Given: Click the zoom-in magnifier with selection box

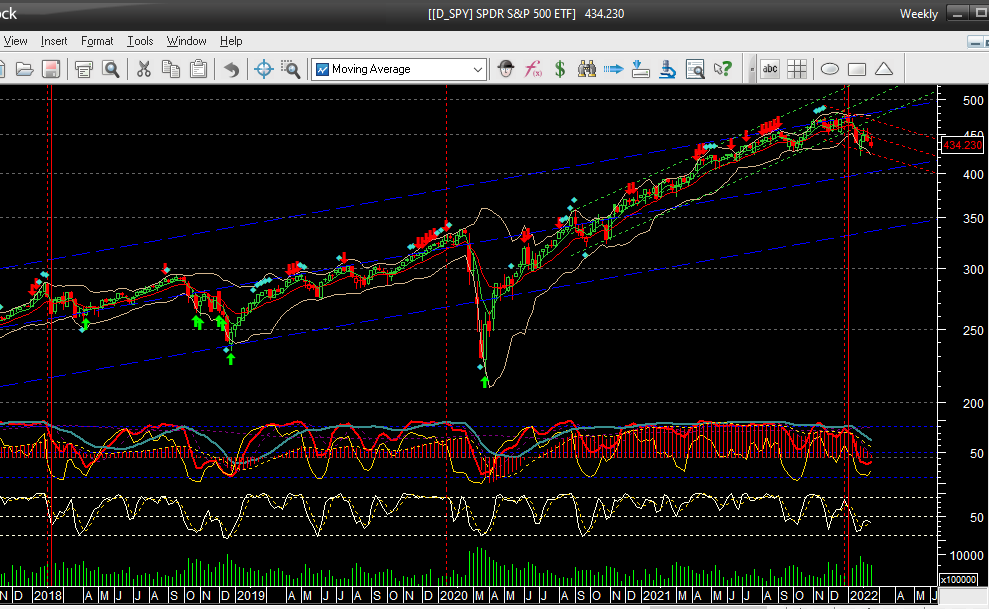Looking at the screenshot, I should tap(291, 69).
